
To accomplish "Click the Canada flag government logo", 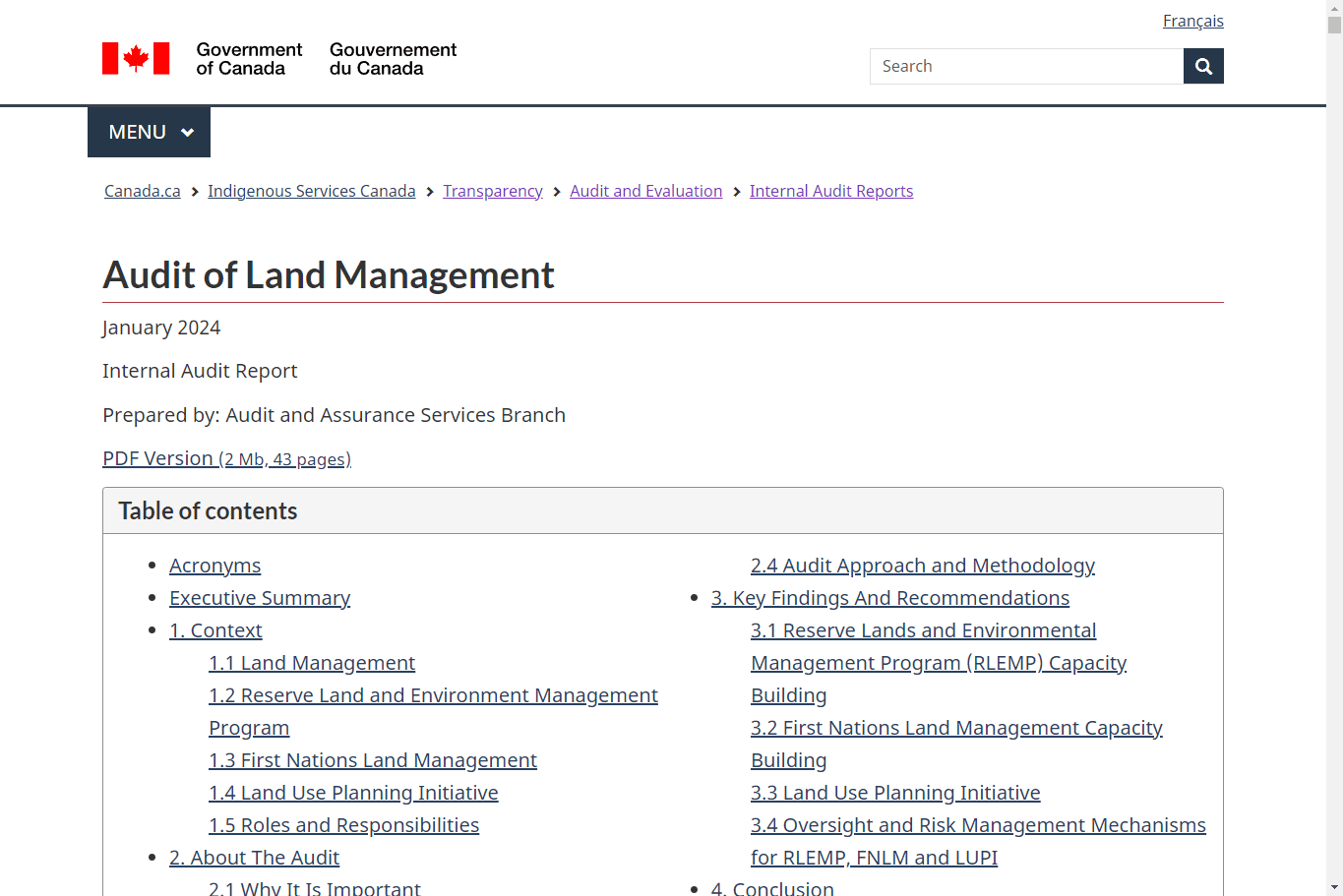I will click(136, 58).
